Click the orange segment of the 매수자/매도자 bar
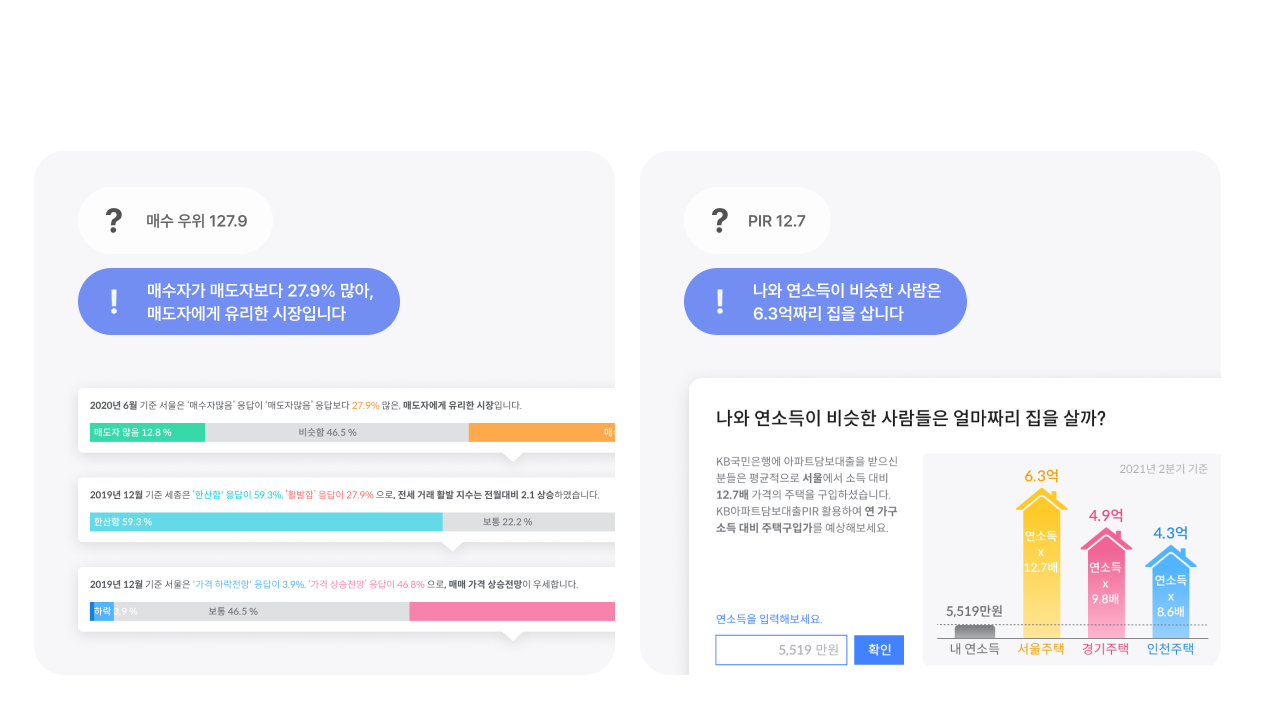This screenshot has width=1280, height=720. coord(541,433)
